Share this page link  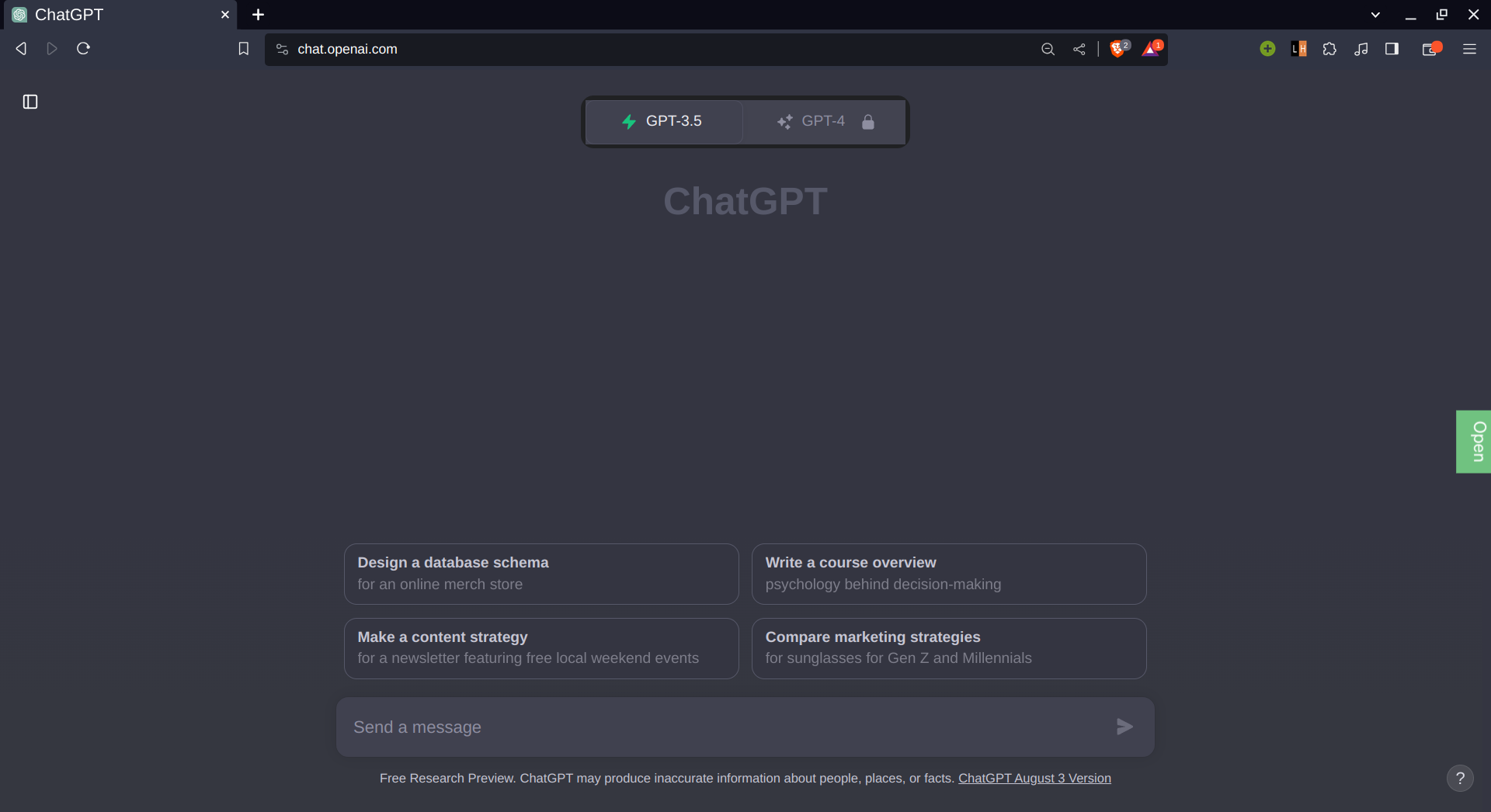pyautogui.click(x=1079, y=49)
